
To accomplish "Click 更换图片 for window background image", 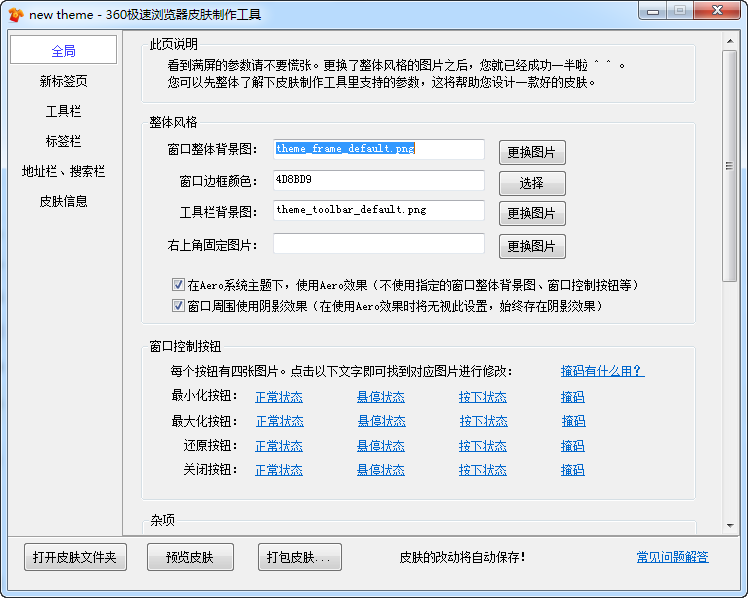I will tap(532, 153).
